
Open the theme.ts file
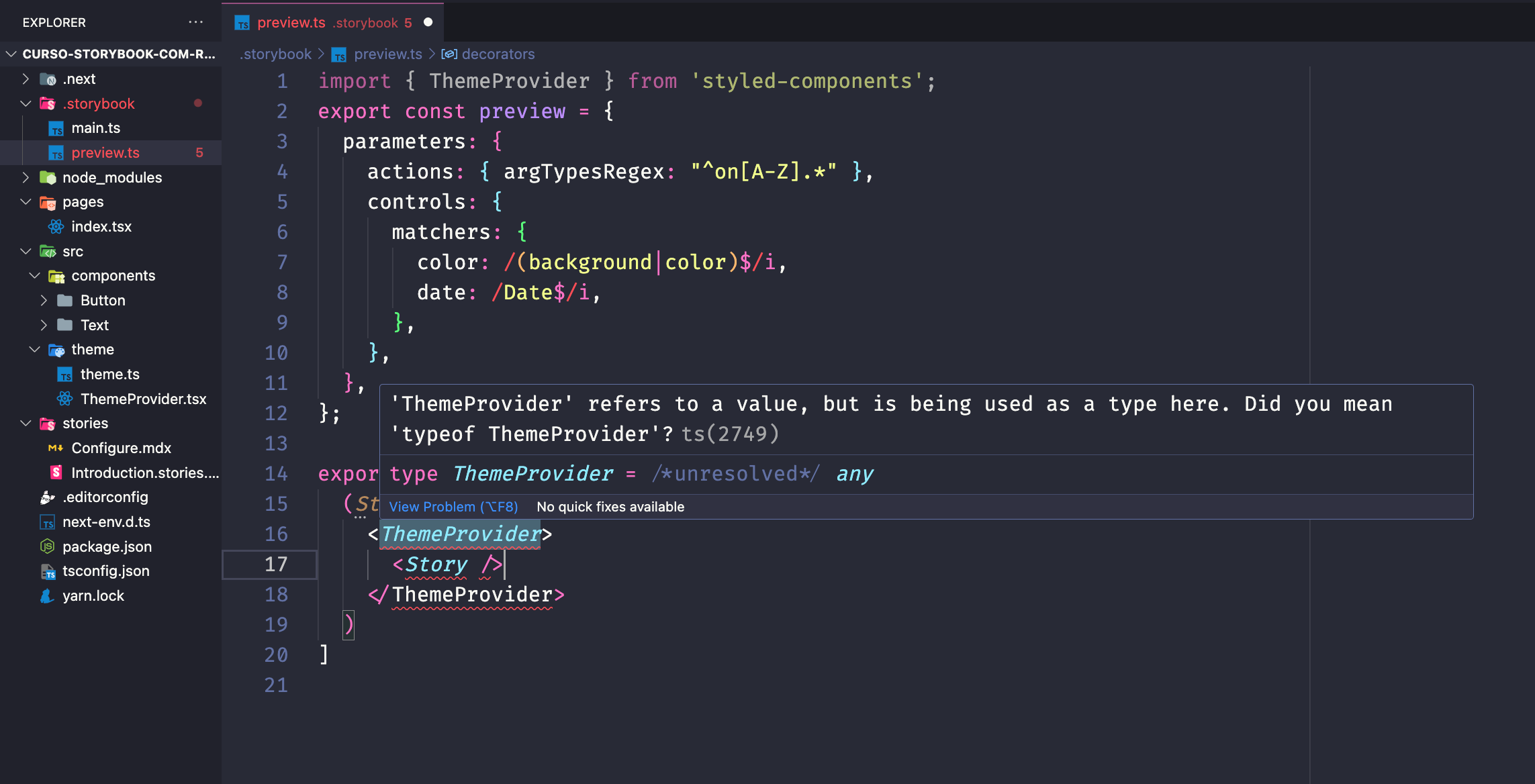(109, 373)
